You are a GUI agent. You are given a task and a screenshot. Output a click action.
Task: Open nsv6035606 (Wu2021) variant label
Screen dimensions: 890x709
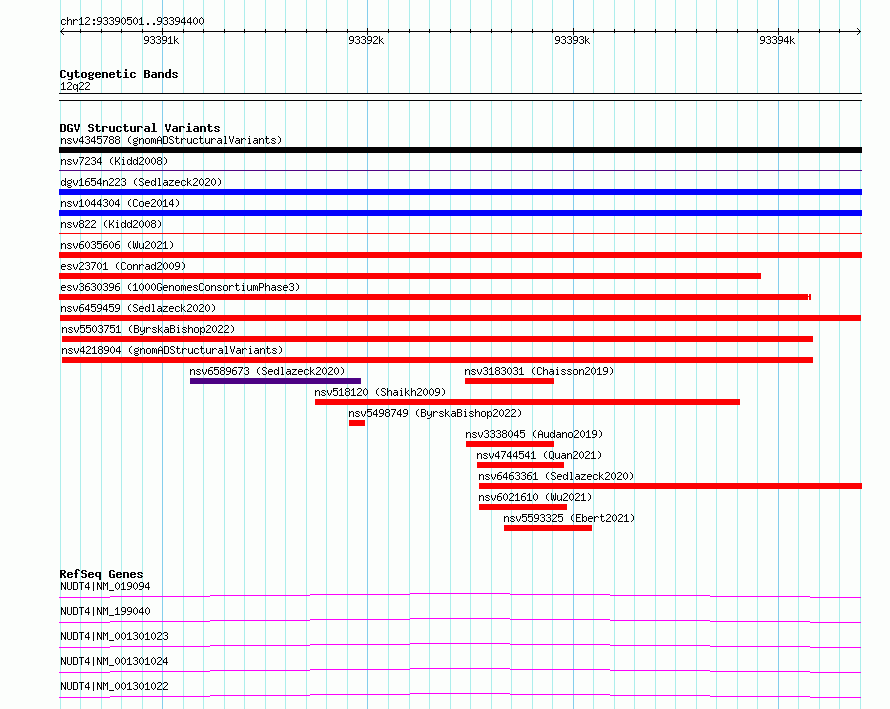(x=117, y=245)
